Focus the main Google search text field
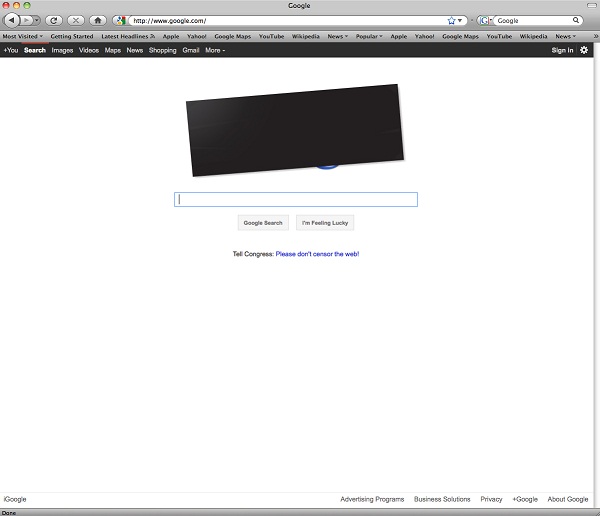The image size is (600, 516). tap(296, 199)
